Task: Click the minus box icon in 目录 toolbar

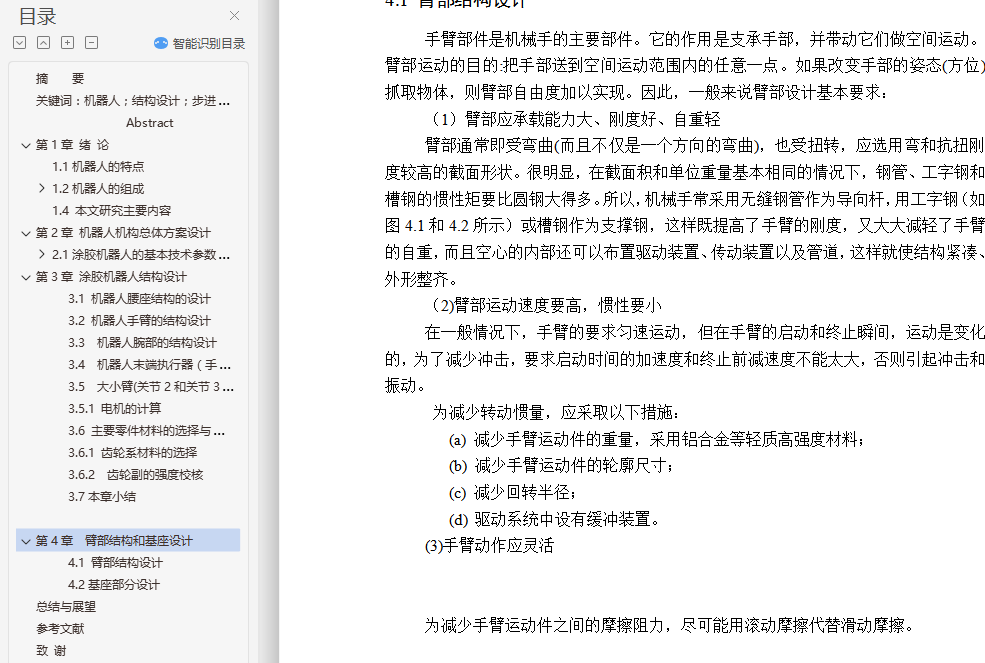Action: (91, 43)
